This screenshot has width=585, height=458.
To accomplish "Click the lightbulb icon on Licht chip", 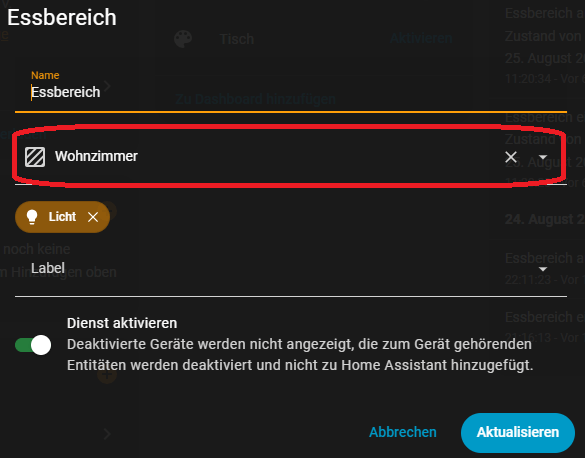I will pyautogui.click(x=32, y=217).
